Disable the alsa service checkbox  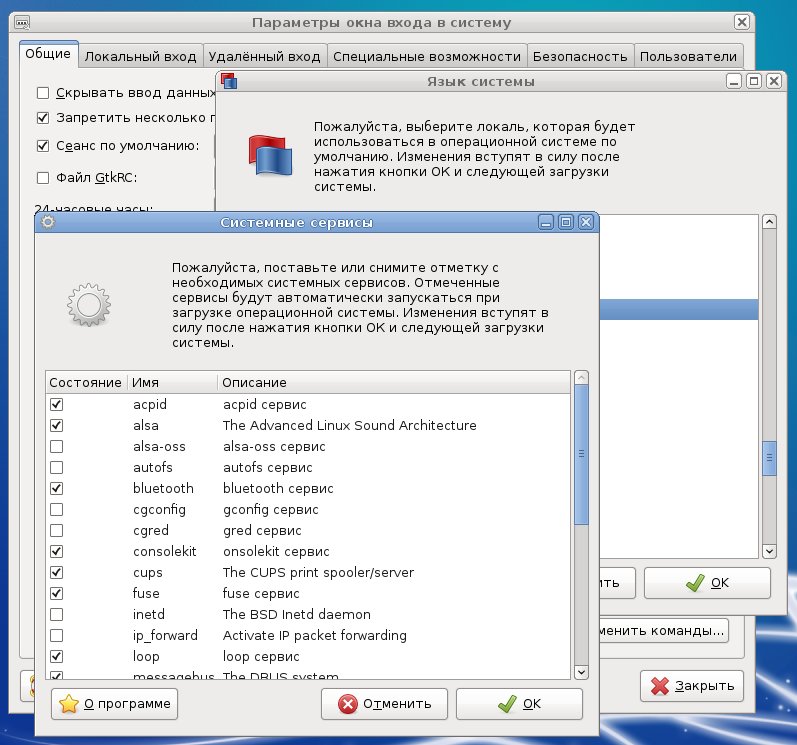point(56,425)
